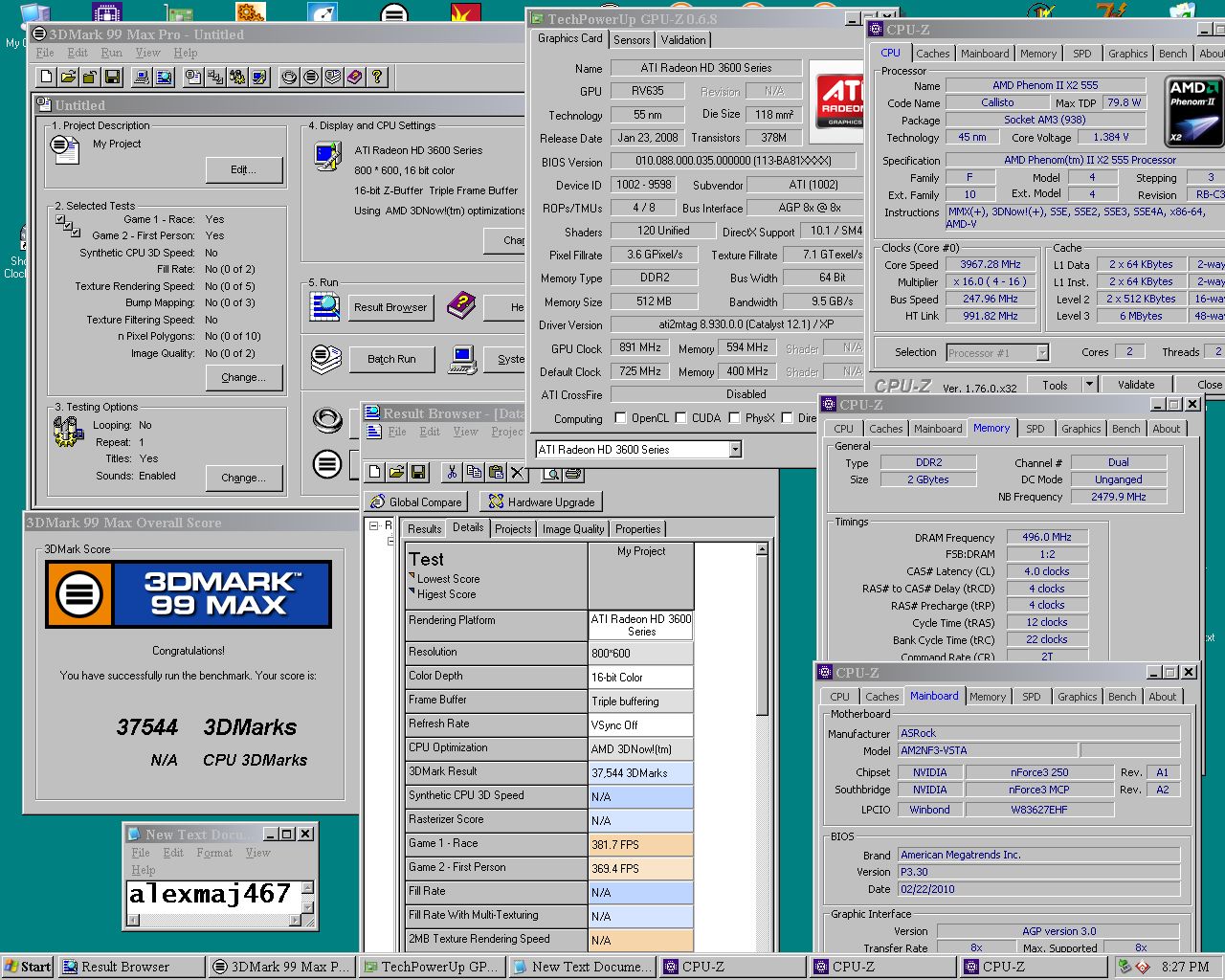Click Lowest Score sort option
The width and height of the screenshot is (1225, 980).
point(448,579)
